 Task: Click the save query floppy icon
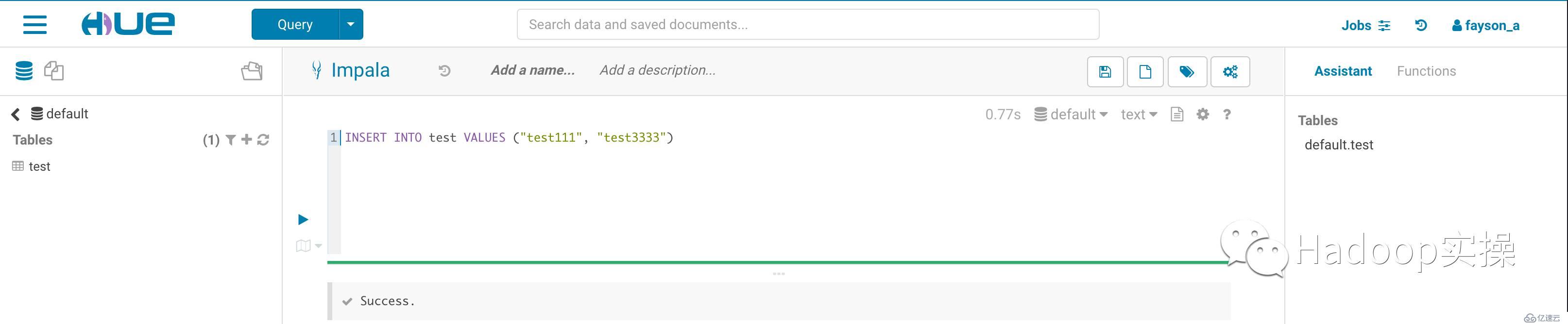(1105, 72)
